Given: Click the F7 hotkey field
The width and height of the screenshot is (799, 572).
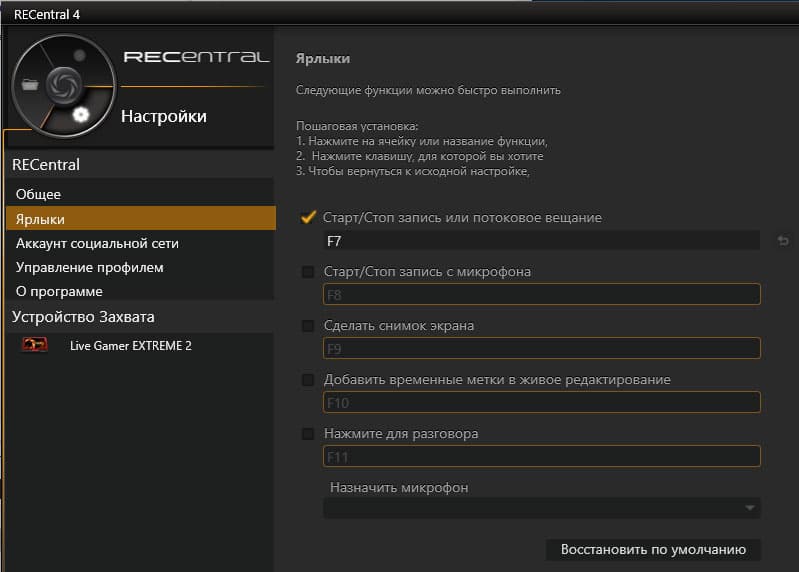Looking at the screenshot, I should [540, 241].
